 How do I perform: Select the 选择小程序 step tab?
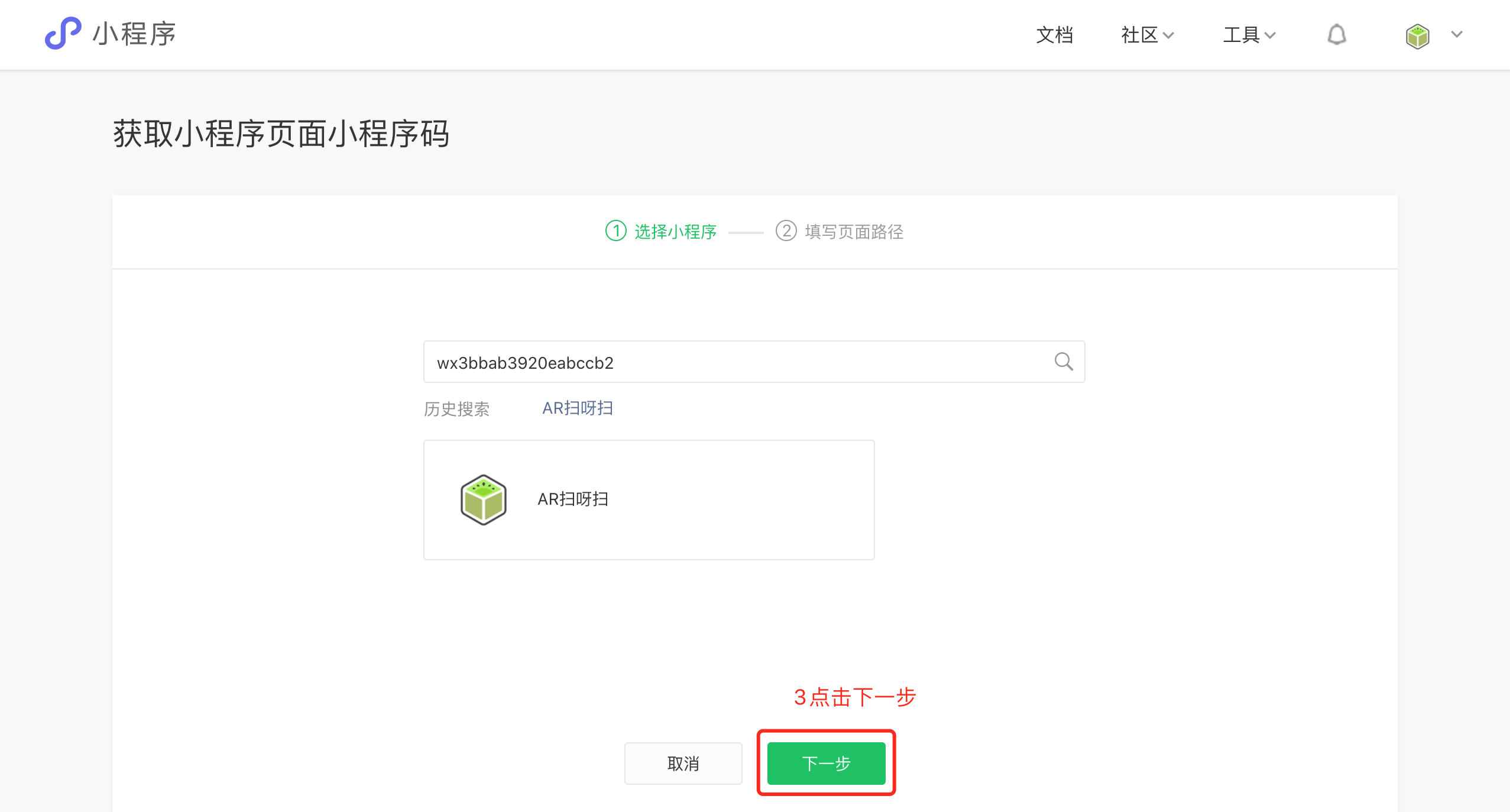(x=675, y=232)
